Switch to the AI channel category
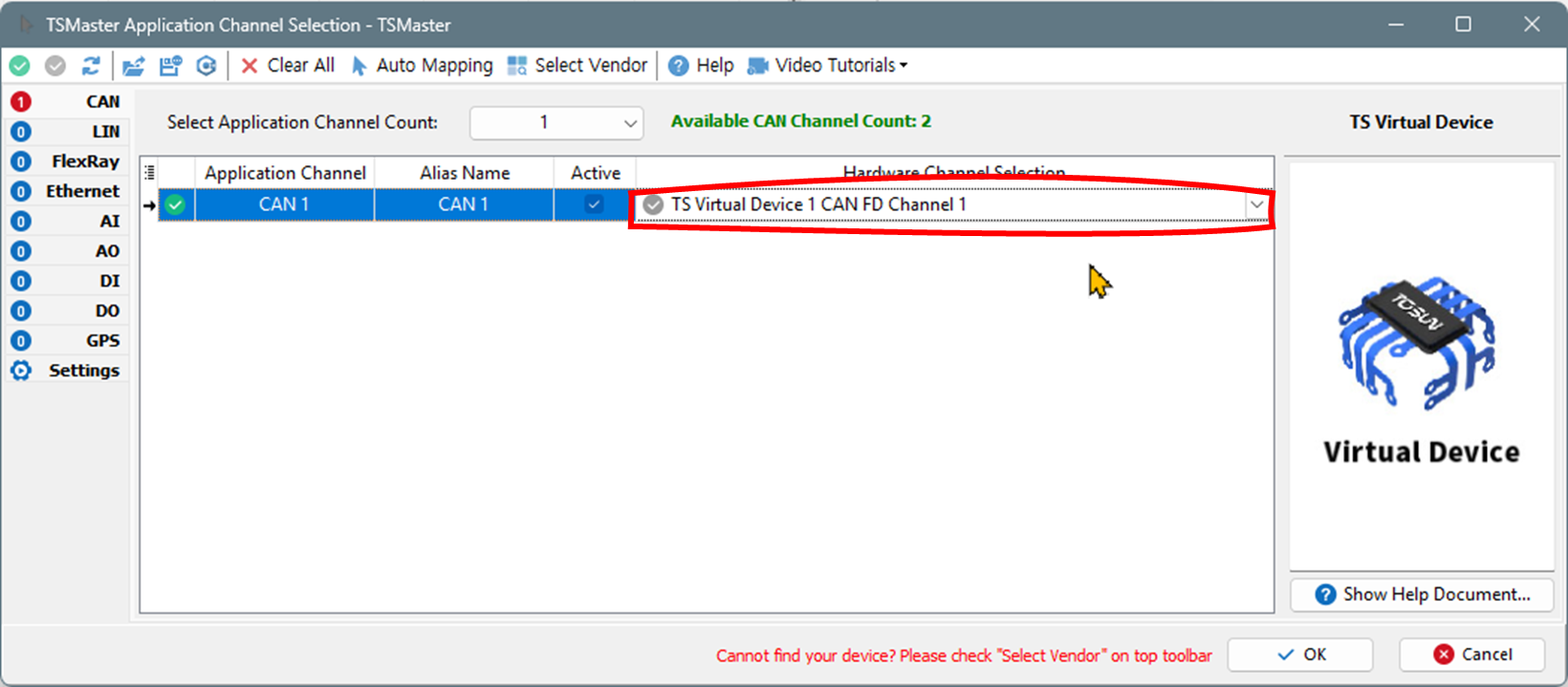The height and width of the screenshot is (687, 1568). (67, 222)
